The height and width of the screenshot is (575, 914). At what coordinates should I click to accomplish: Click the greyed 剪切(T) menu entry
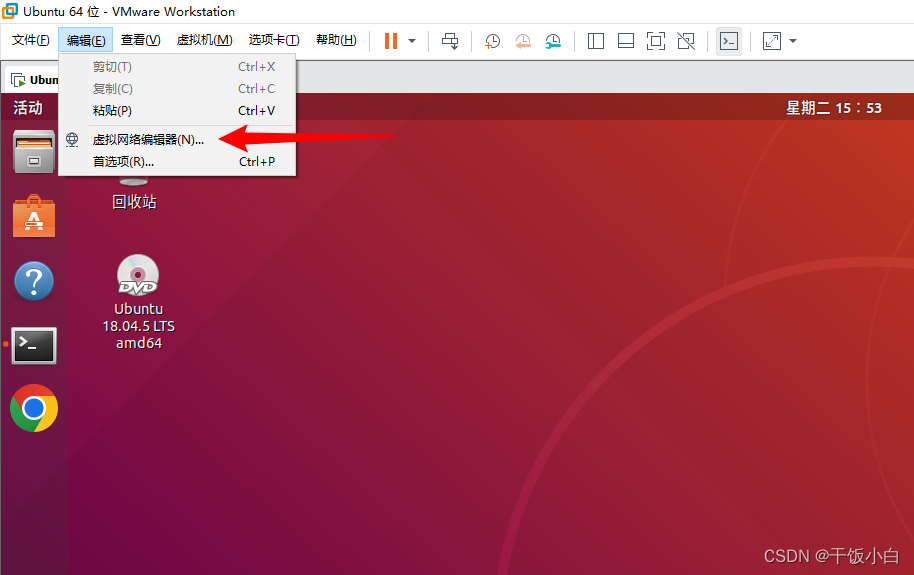click(x=177, y=67)
